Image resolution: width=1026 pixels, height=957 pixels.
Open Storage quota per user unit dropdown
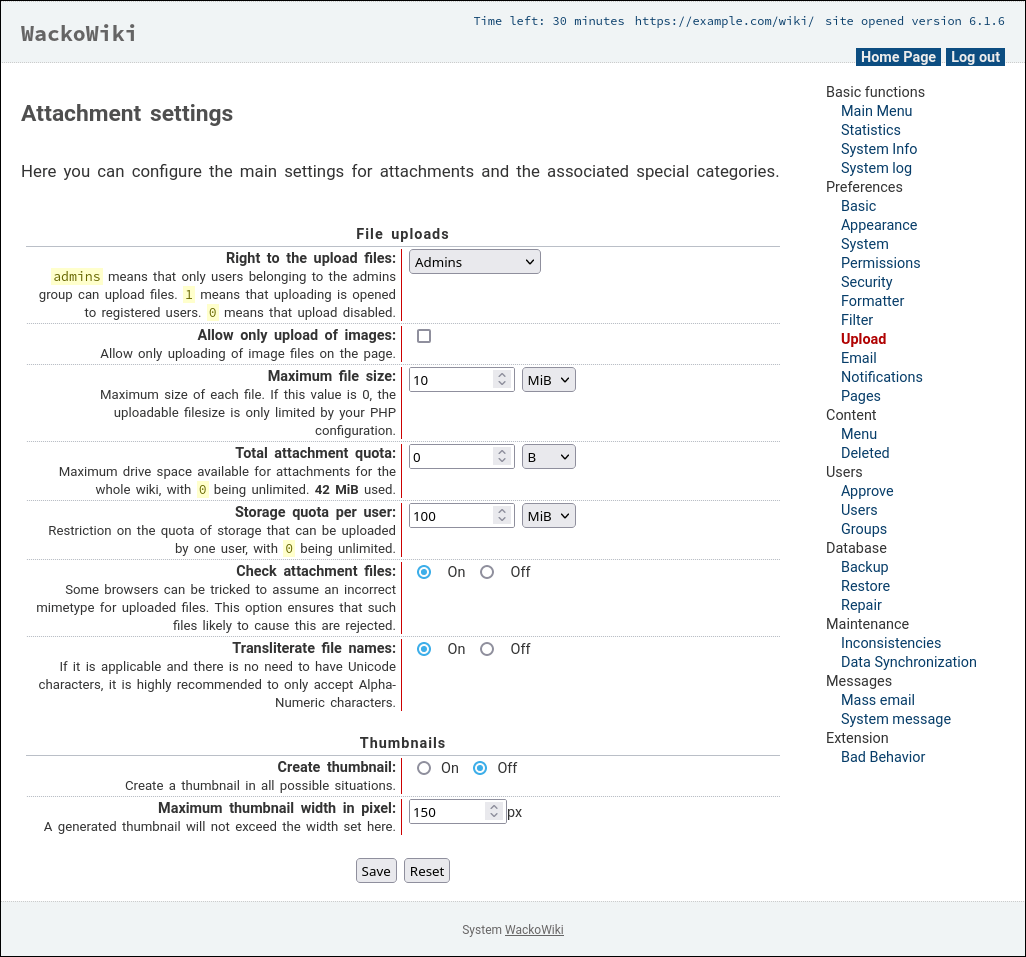[x=548, y=516]
